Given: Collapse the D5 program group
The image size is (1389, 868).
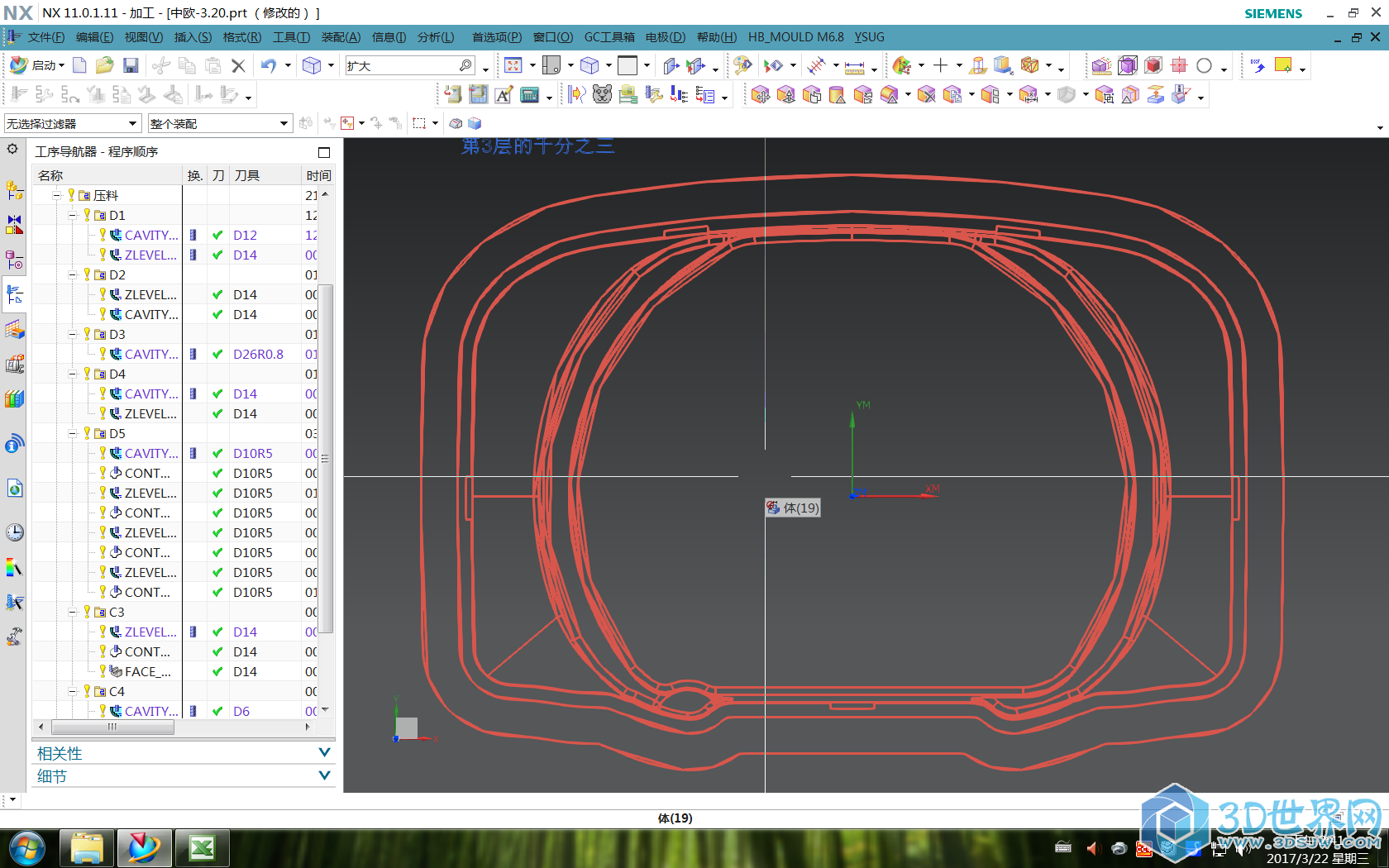Looking at the screenshot, I should pos(73,433).
